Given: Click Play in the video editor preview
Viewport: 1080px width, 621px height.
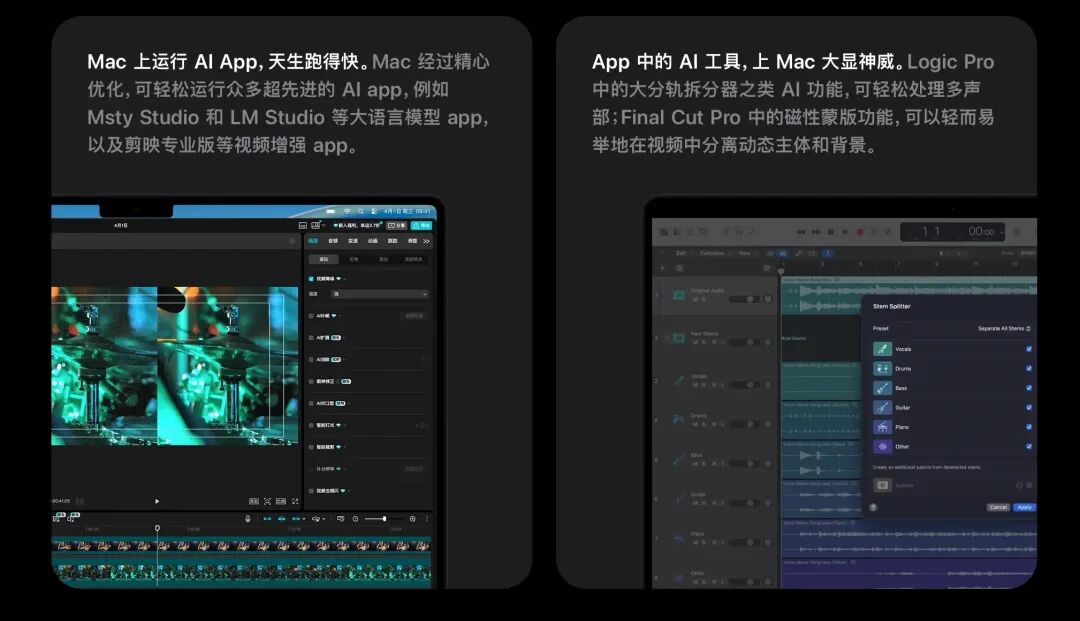Looking at the screenshot, I should pyautogui.click(x=157, y=501).
